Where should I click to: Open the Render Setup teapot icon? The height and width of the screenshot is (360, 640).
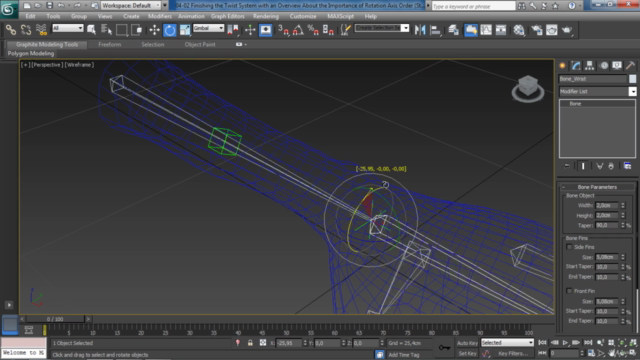point(536,30)
